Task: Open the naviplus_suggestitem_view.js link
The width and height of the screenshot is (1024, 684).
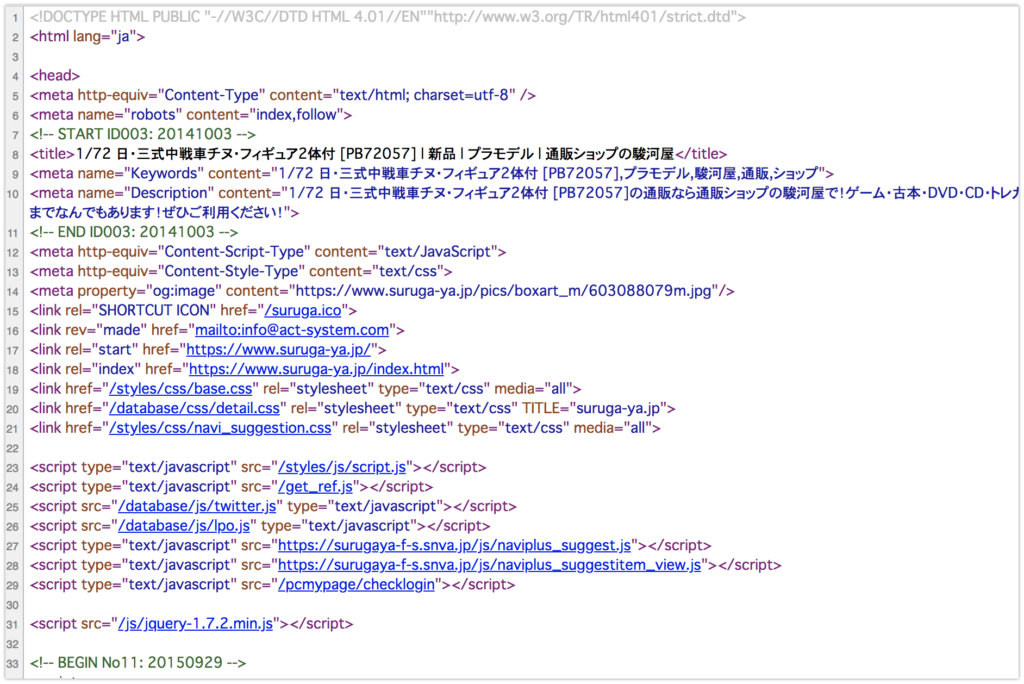Action: [x=490, y=565]
